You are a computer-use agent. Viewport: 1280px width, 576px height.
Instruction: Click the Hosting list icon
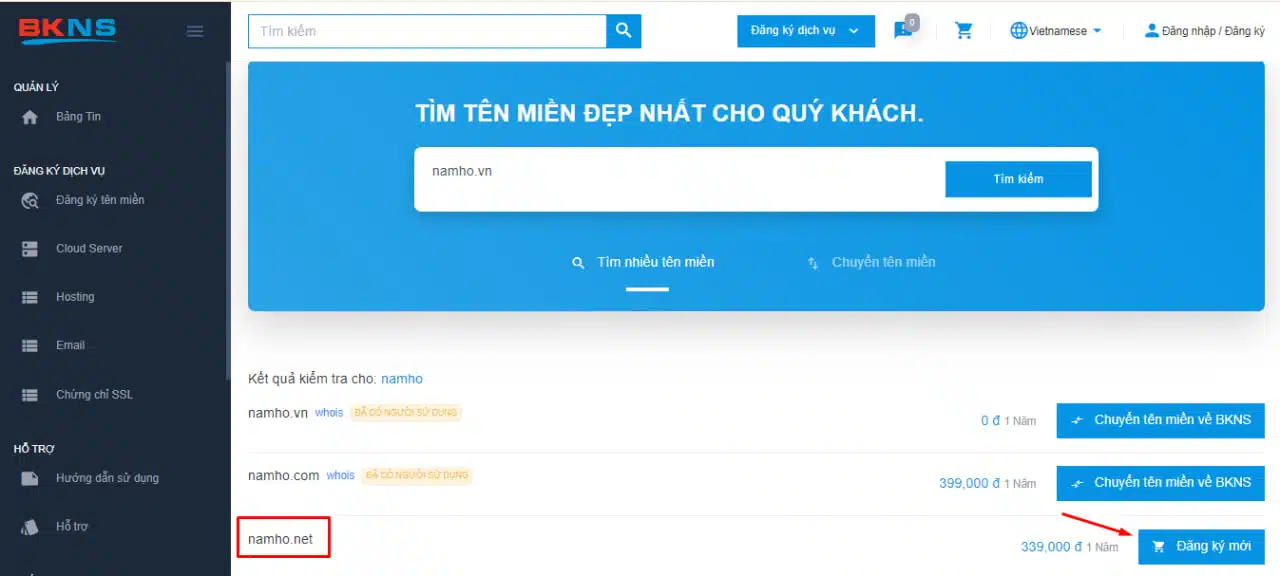click(30, 297)
